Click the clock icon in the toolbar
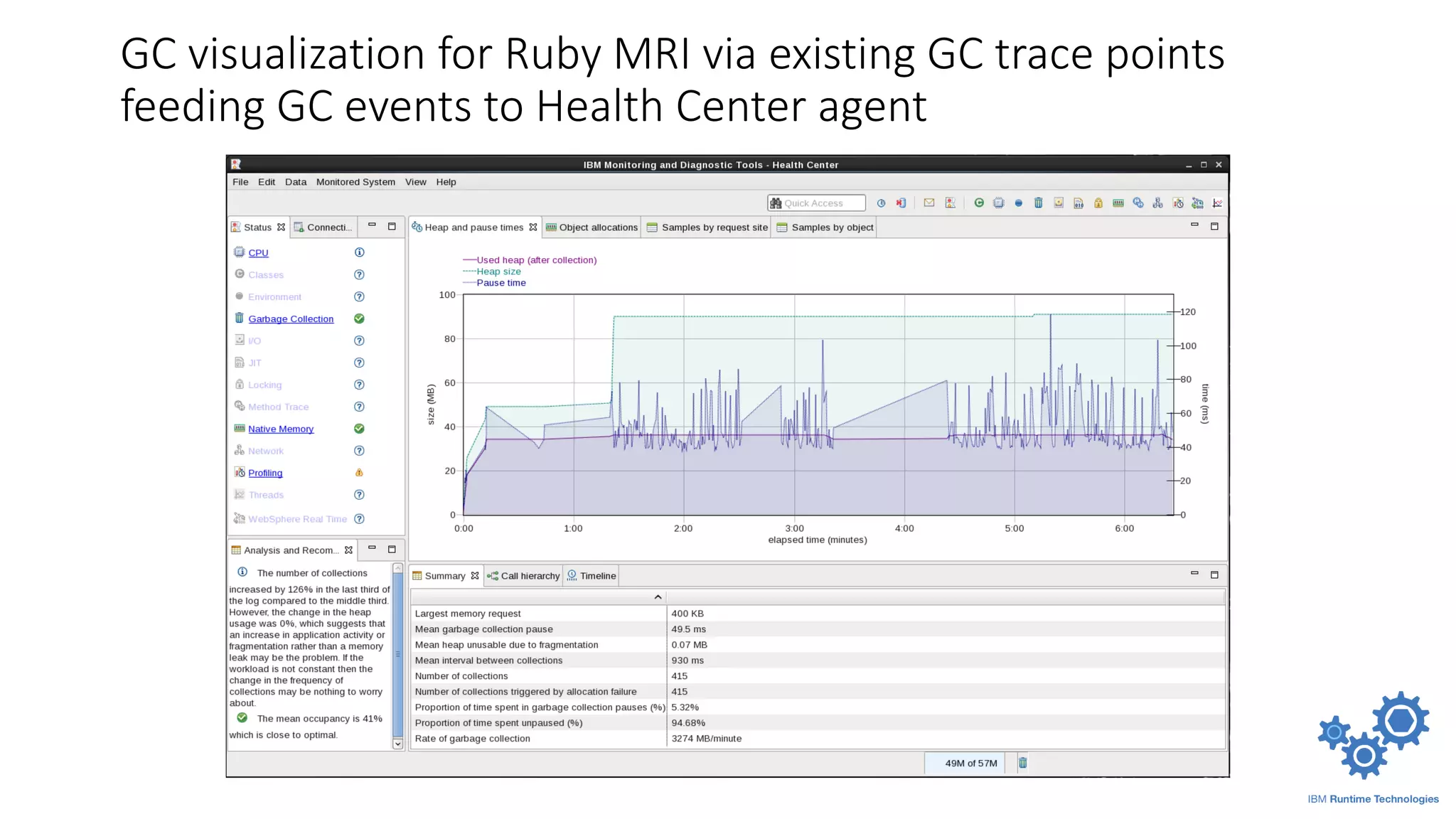Image resolution: width=1456 pixels, height=819 pixels. pos(881,203)
